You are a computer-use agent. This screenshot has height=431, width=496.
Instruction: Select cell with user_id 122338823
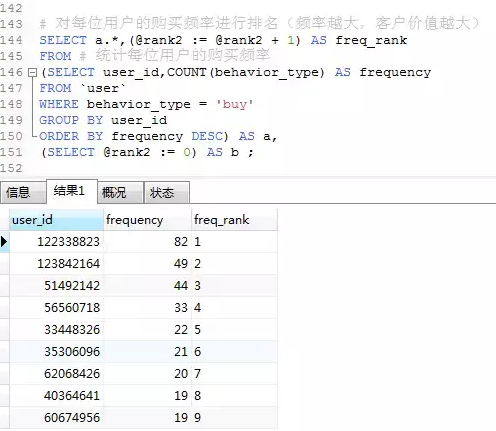click(x=56, y=242)
